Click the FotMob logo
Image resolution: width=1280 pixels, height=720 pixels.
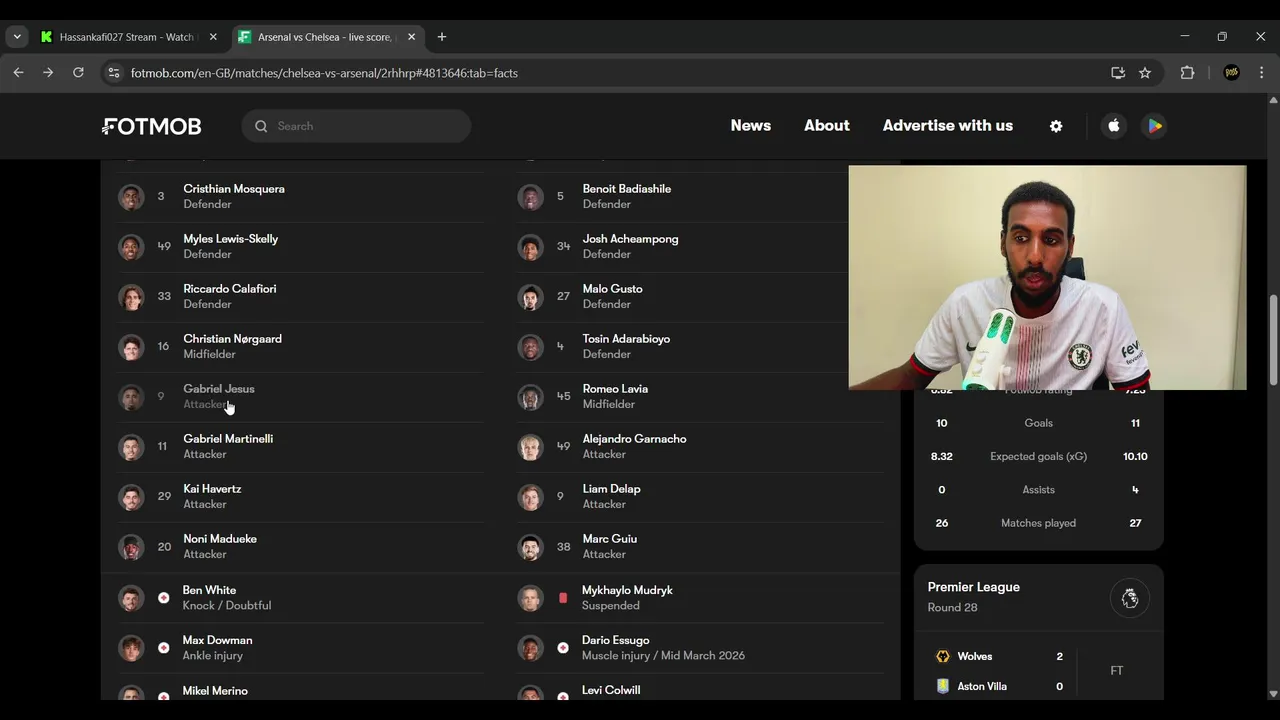pyautogui.click(x=152, y=126)
